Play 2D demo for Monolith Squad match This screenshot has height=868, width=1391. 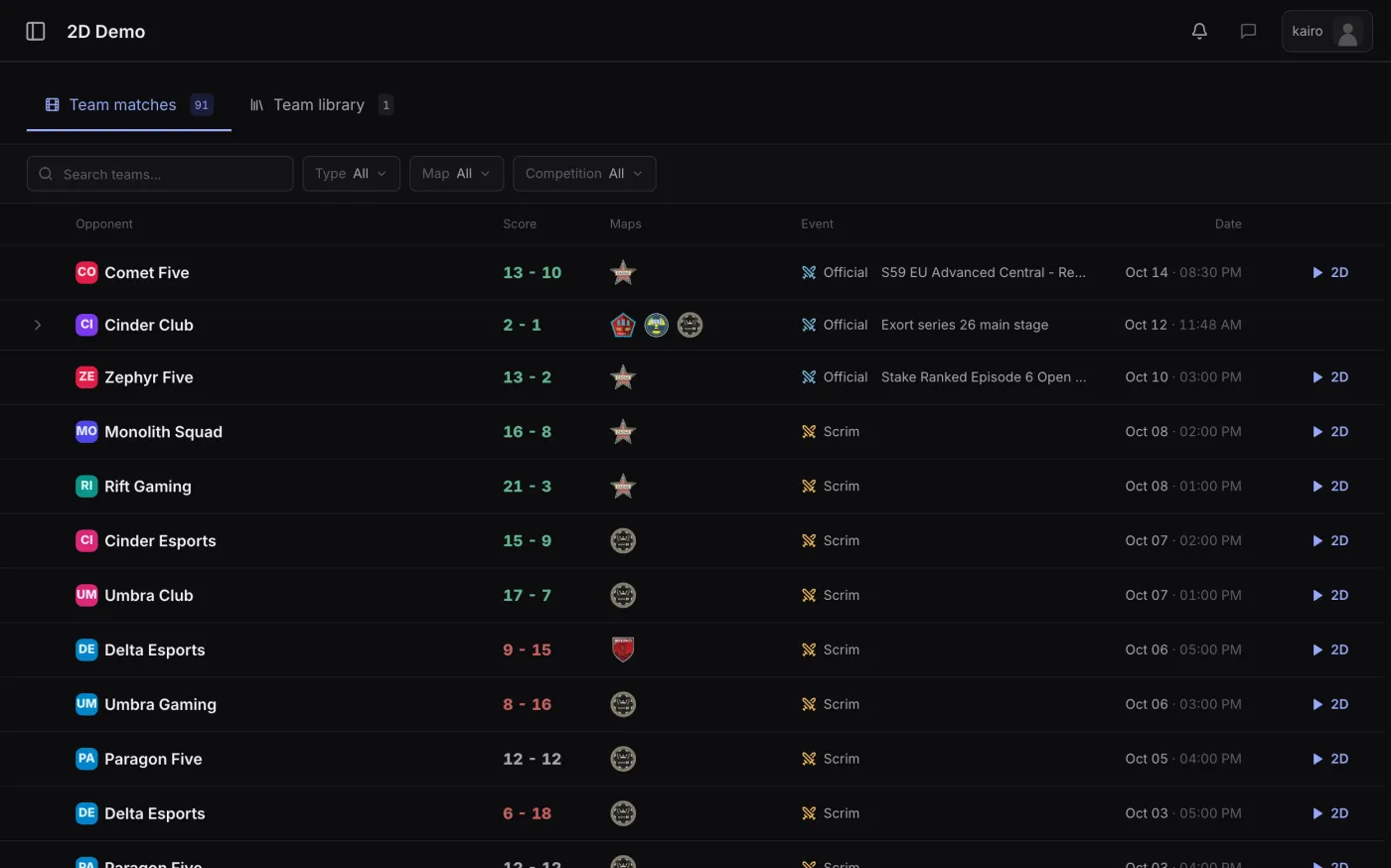(1330, 432)
